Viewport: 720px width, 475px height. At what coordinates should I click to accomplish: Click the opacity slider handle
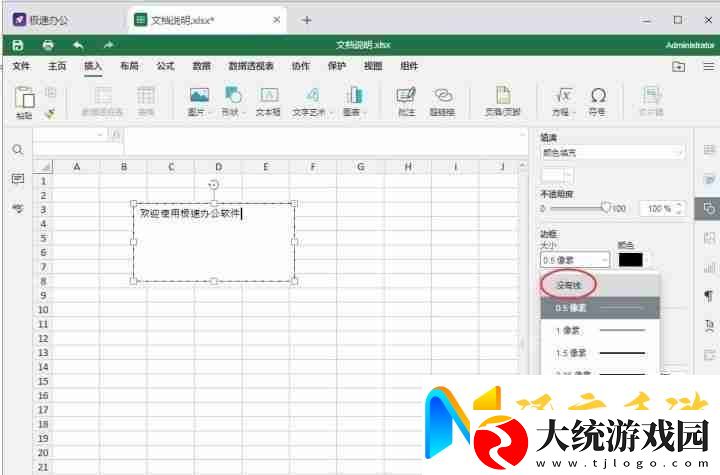[x=606, y=208]
